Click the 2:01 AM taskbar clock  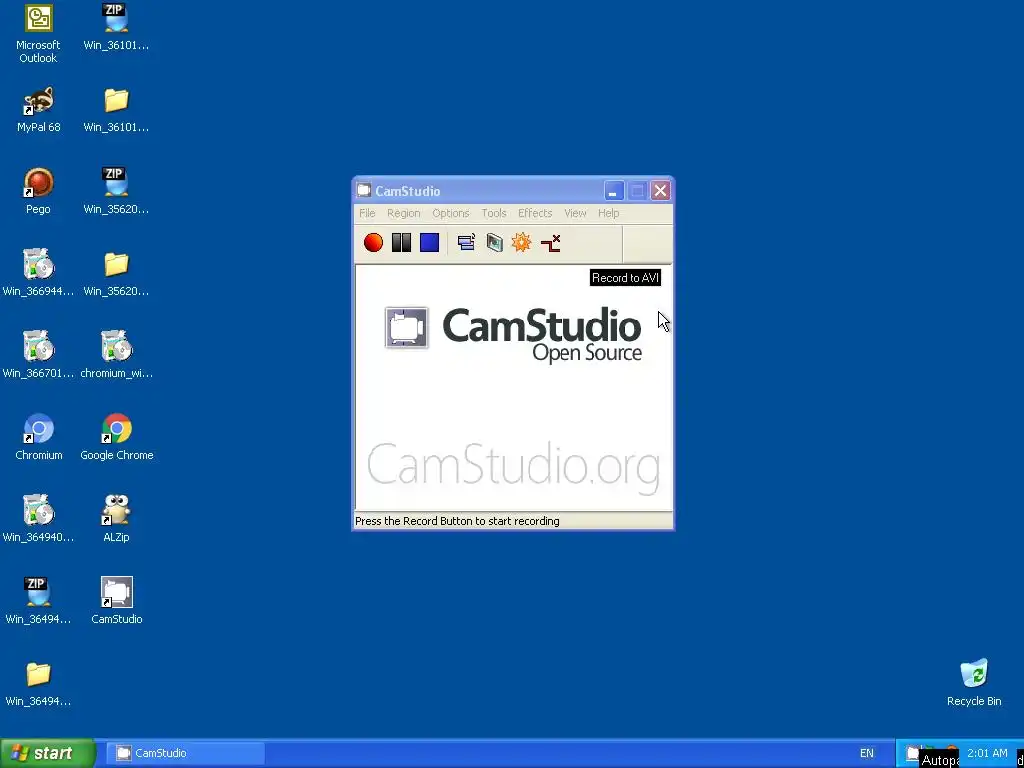click(987, 754)
